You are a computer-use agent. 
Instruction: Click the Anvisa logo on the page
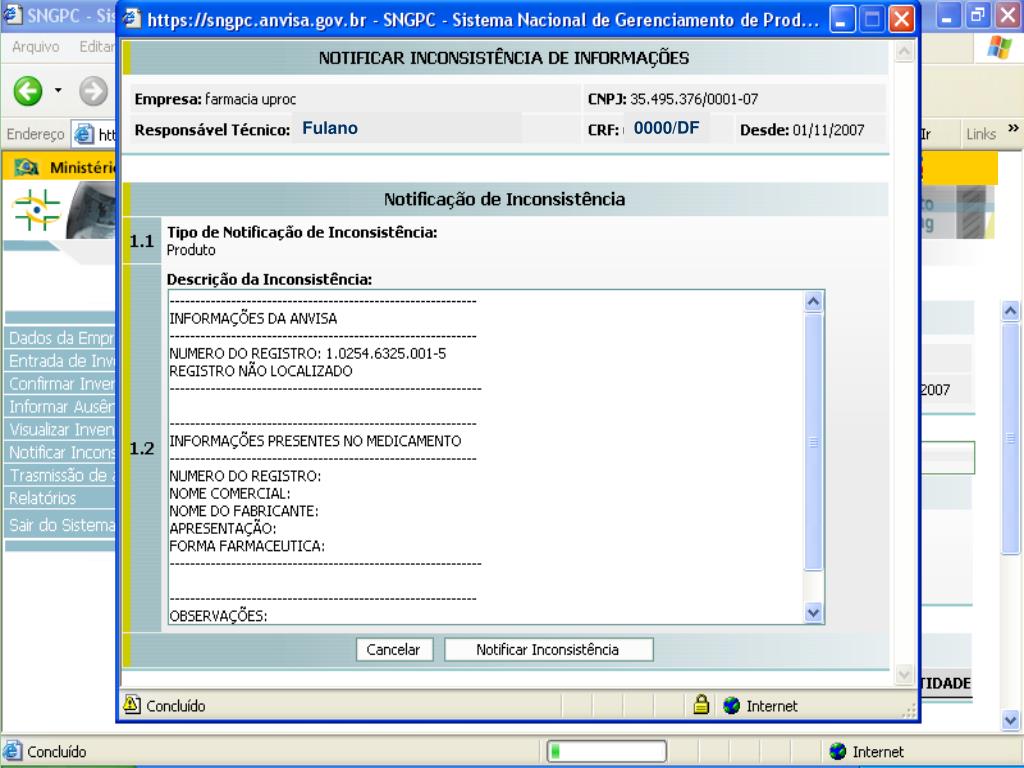pyautogui.click(x=37, y=210)
